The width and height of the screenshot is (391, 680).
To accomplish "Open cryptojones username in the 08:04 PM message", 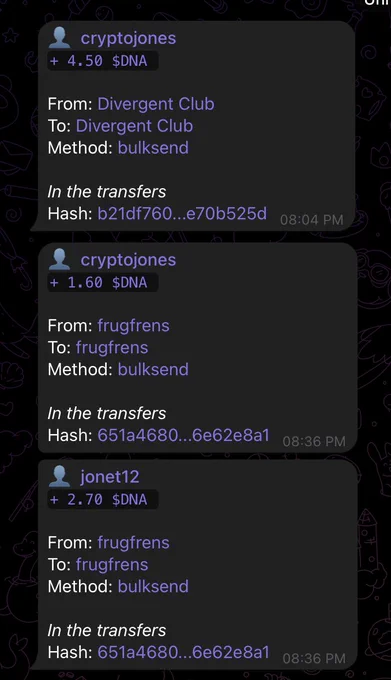I will pyautogui.click(x=128, y=38).
